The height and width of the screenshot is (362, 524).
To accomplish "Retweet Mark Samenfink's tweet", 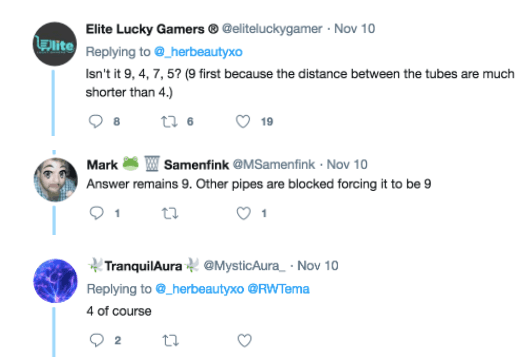I will pos(170,213).
